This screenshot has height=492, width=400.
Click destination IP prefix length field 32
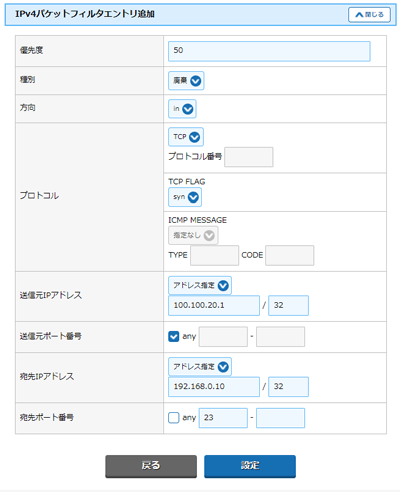coord(288,387)
